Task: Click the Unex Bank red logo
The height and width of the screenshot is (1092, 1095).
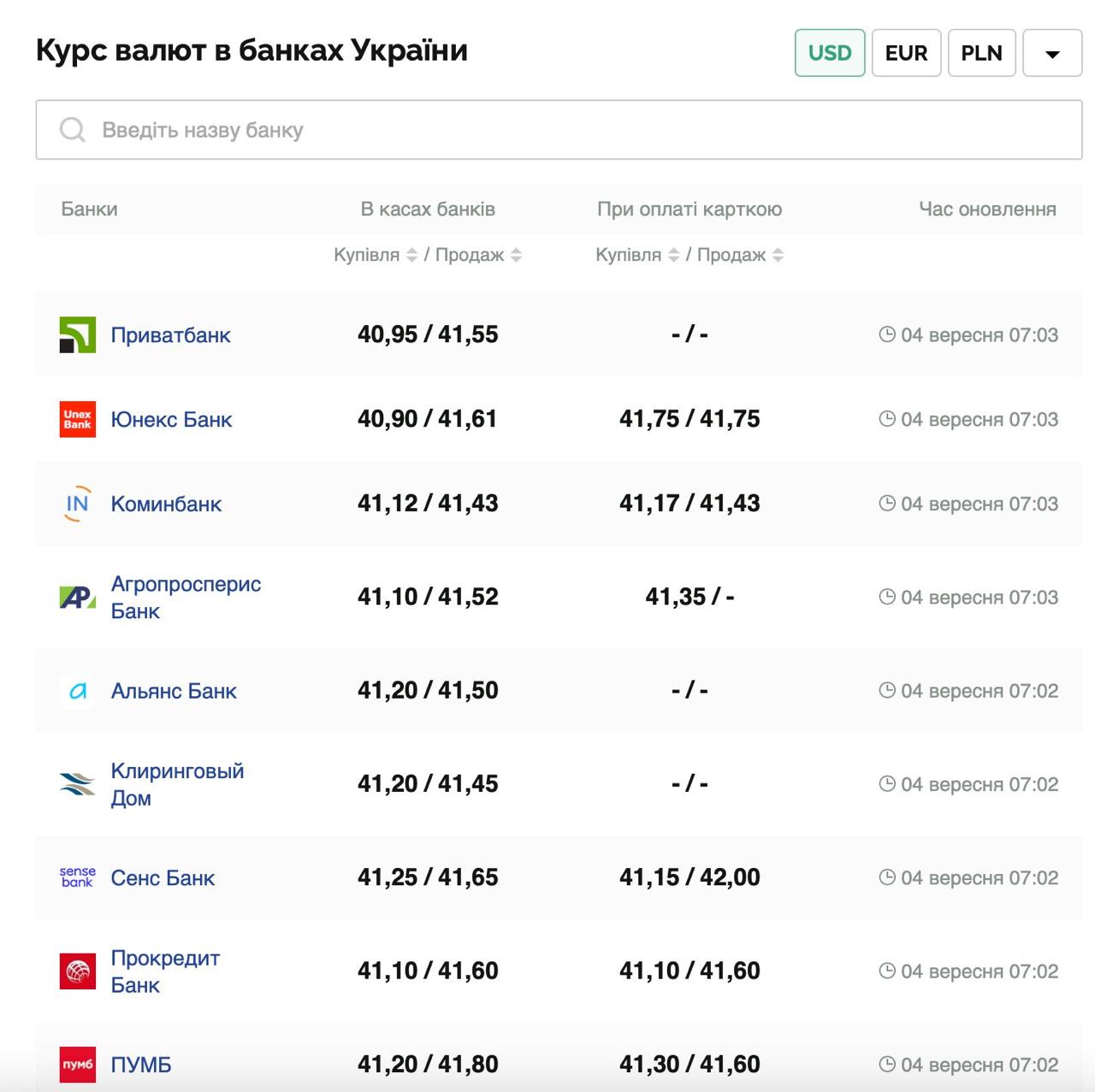Action: pyautogui.click(x=77, y=419)
